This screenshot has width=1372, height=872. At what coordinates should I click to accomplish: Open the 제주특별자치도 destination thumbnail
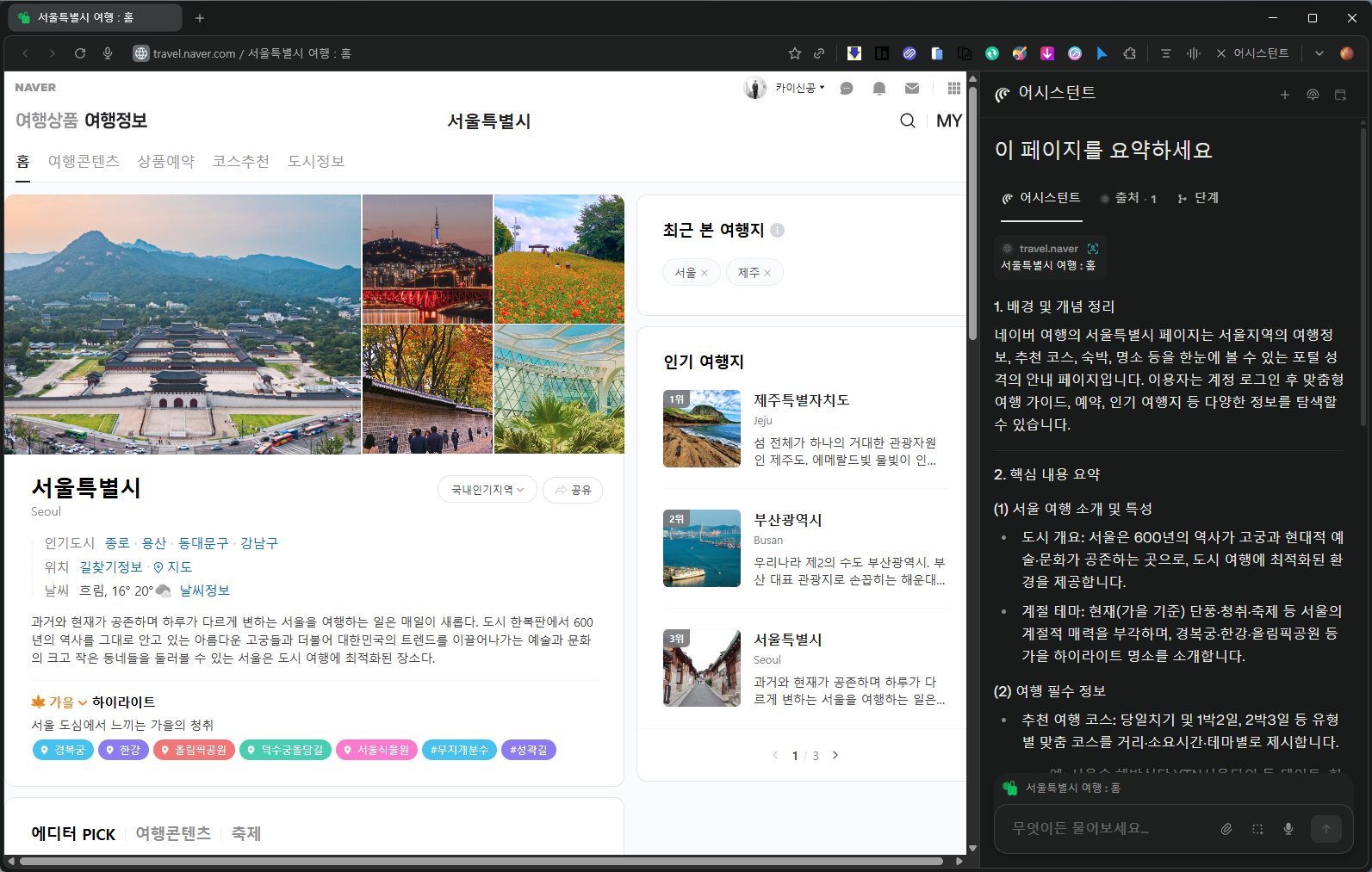pyautogui.click(x=702, y=429)
